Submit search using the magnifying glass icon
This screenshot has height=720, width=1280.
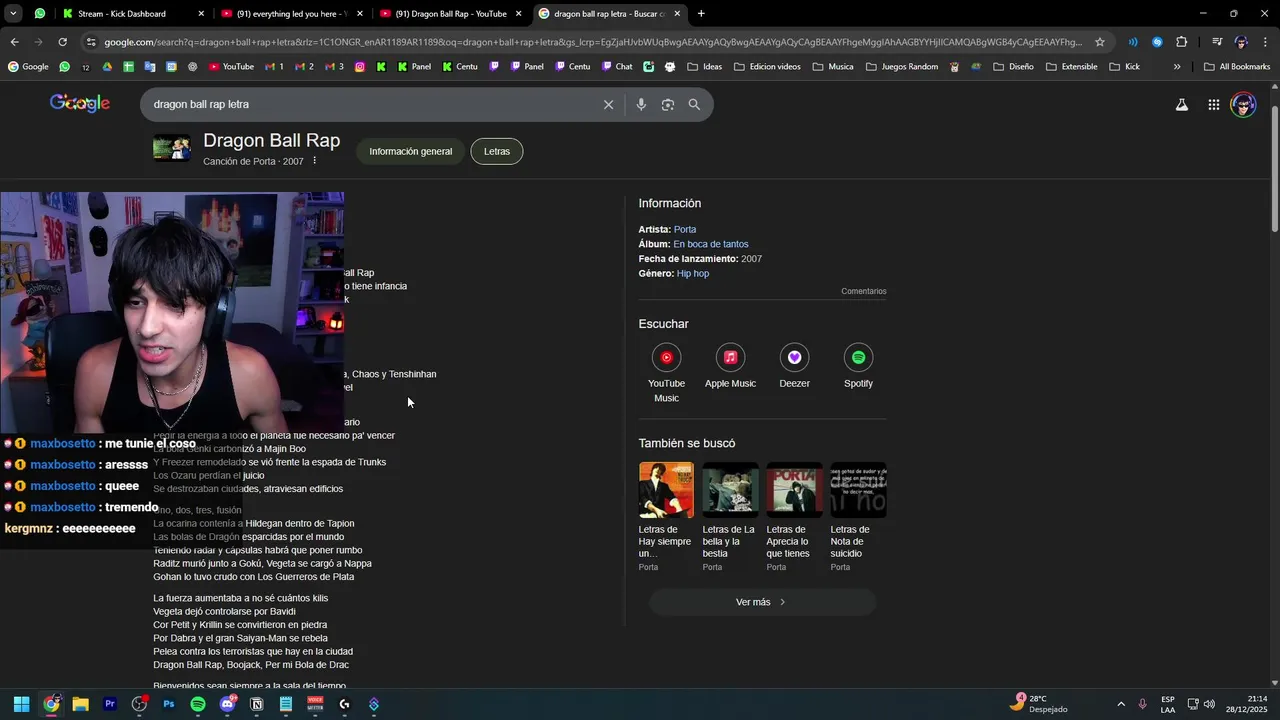pos(694,104)
